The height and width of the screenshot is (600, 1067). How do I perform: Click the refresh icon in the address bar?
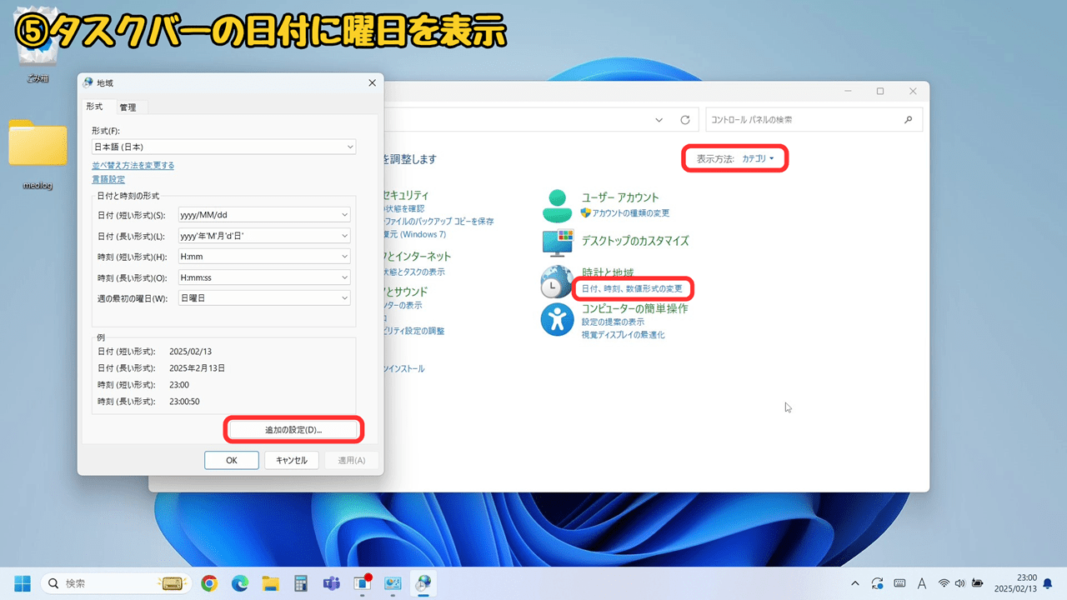click(x=684, y=118)
